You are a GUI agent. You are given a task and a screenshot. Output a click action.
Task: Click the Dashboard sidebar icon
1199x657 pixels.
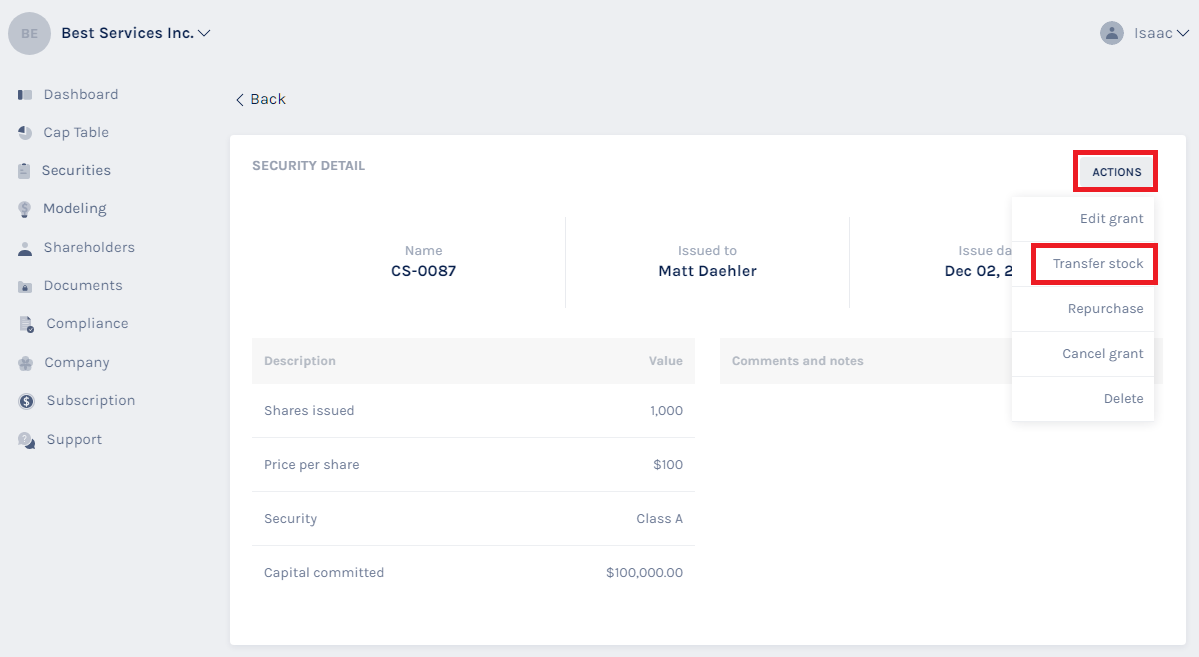(x=25, y=95)
